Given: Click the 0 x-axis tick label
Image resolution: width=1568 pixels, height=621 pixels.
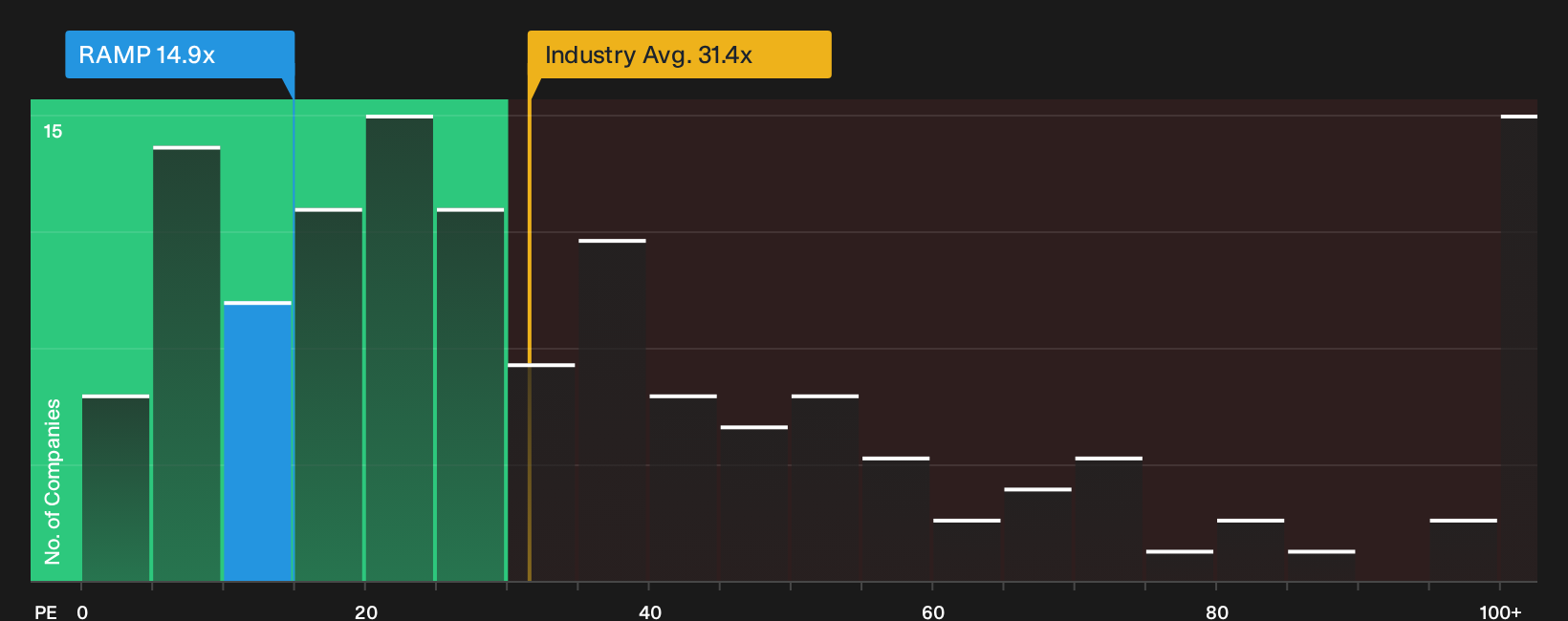Looking at the screenshot, I should tap(82, 612).
